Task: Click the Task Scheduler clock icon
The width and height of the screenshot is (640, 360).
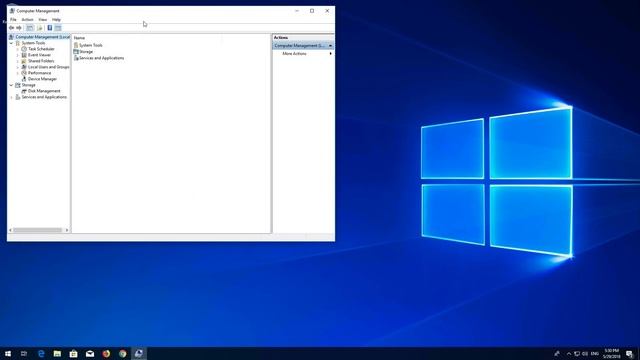Action: [24, 49]
